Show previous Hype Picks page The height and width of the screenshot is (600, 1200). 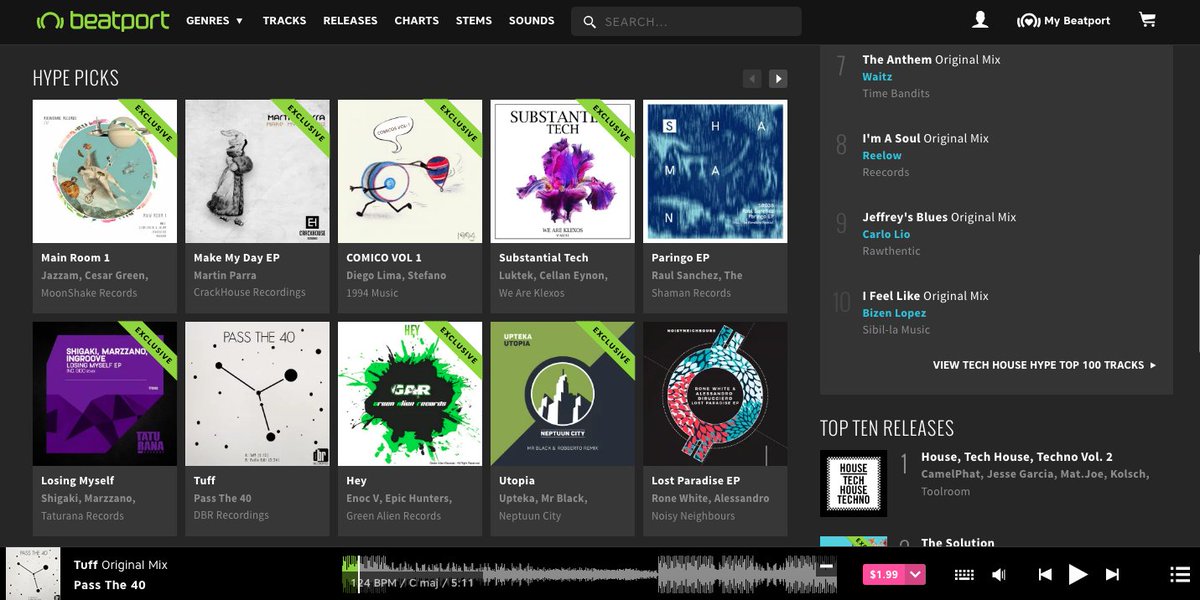click(752, 78)
